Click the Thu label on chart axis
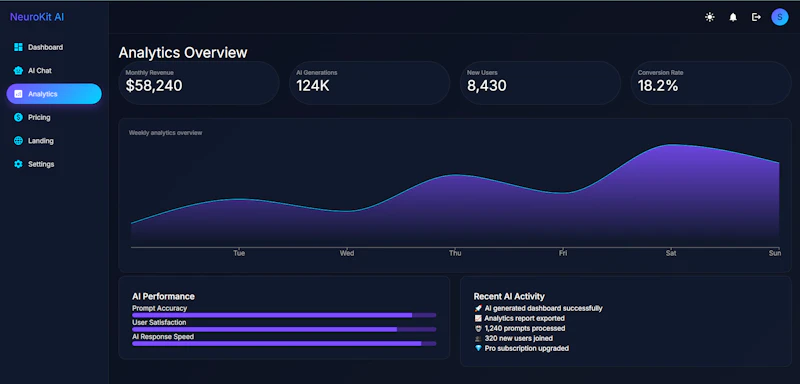 [x=455, y=253]
